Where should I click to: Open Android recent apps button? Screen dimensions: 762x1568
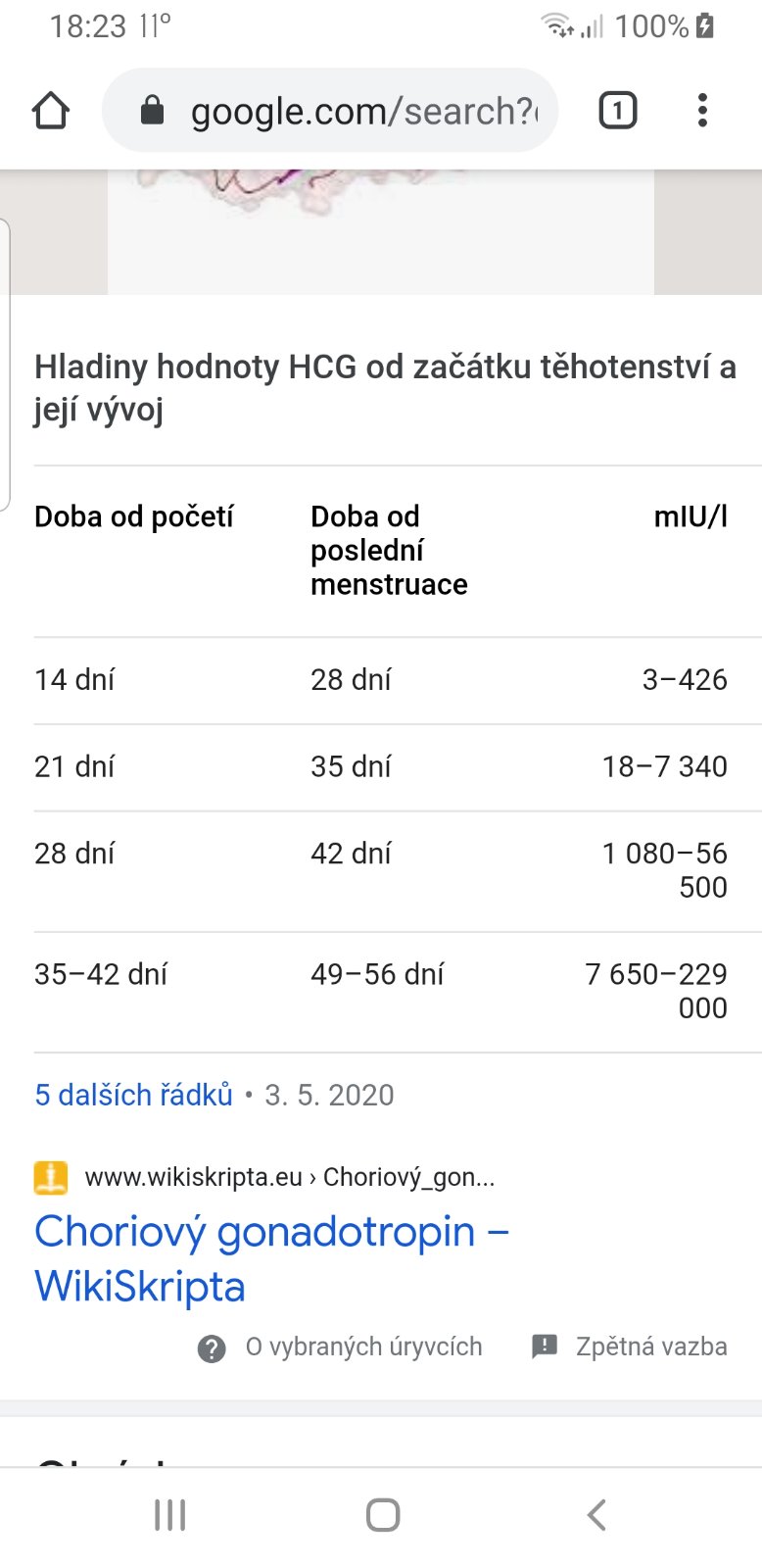click(169, 1515)
